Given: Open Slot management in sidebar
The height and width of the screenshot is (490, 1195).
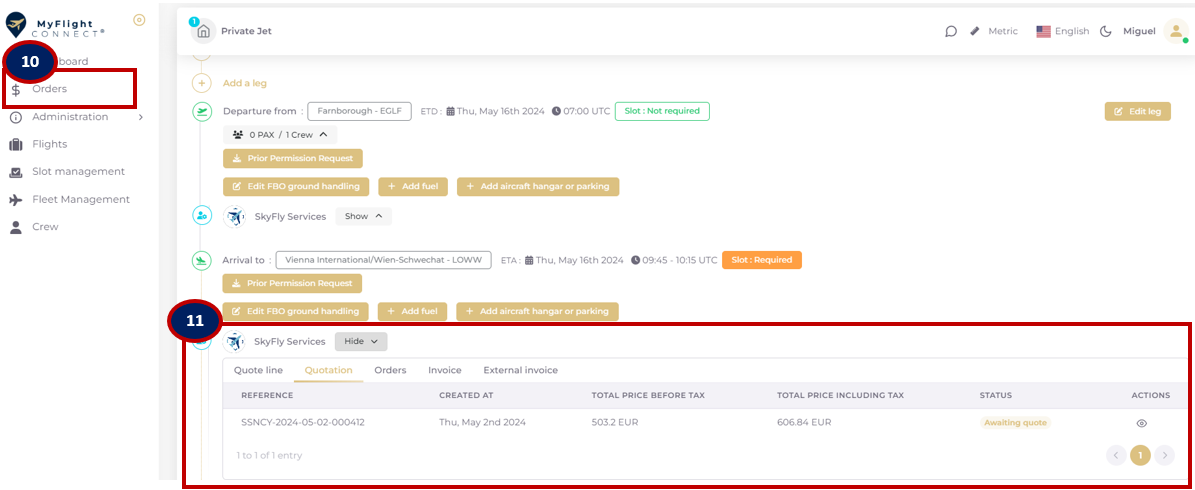Looking at the screenshot, I should tap(78, 172).
